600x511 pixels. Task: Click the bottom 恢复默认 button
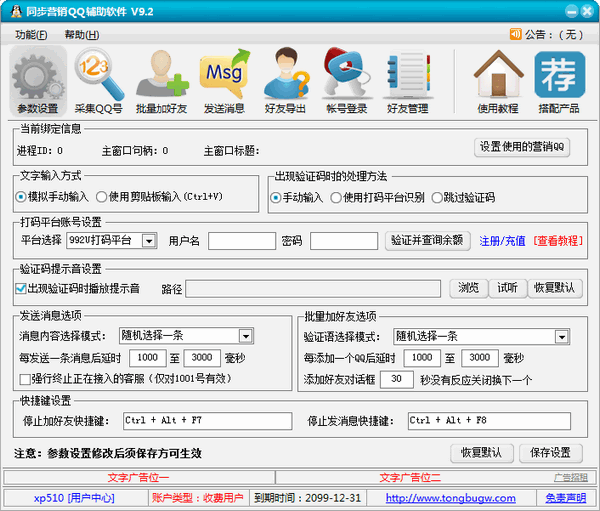(482, 453)
